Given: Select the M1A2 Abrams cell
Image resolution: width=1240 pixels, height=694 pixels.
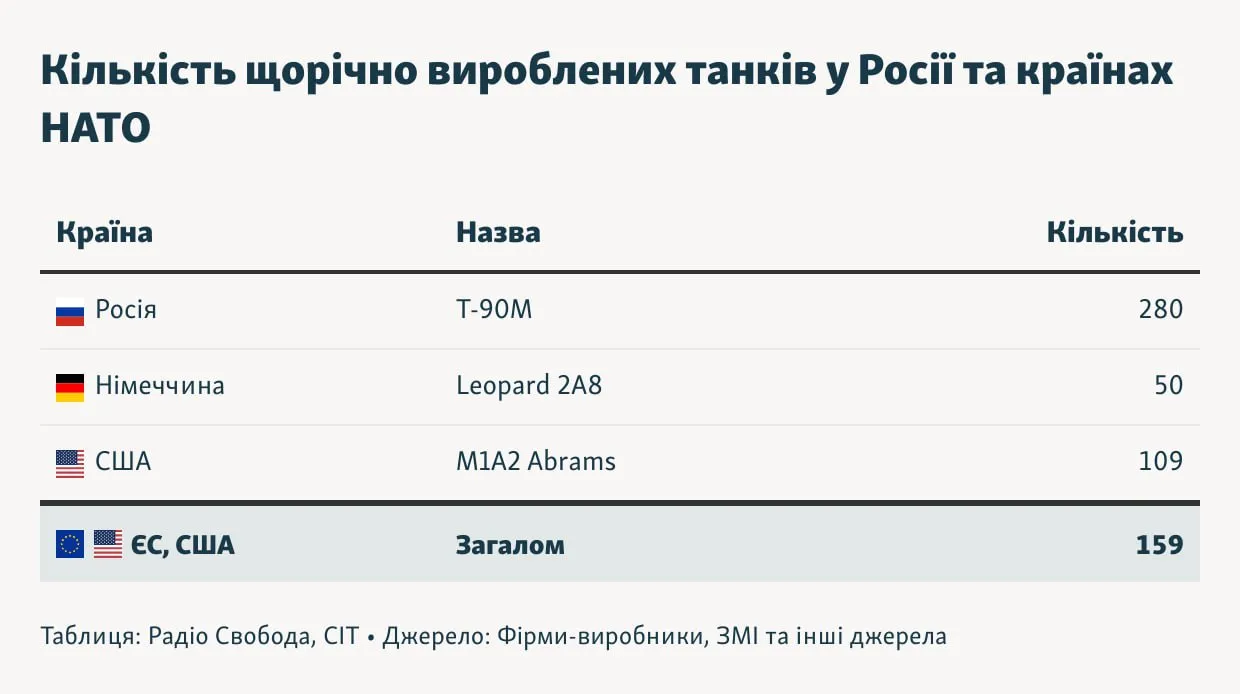Looking at the screenshot, I should 536,462.
